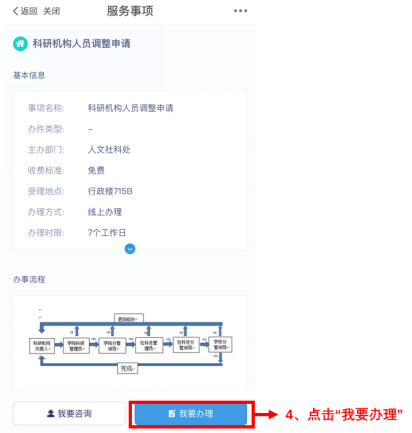Click the 行政楼715B location value

click(x=110, y=191)
